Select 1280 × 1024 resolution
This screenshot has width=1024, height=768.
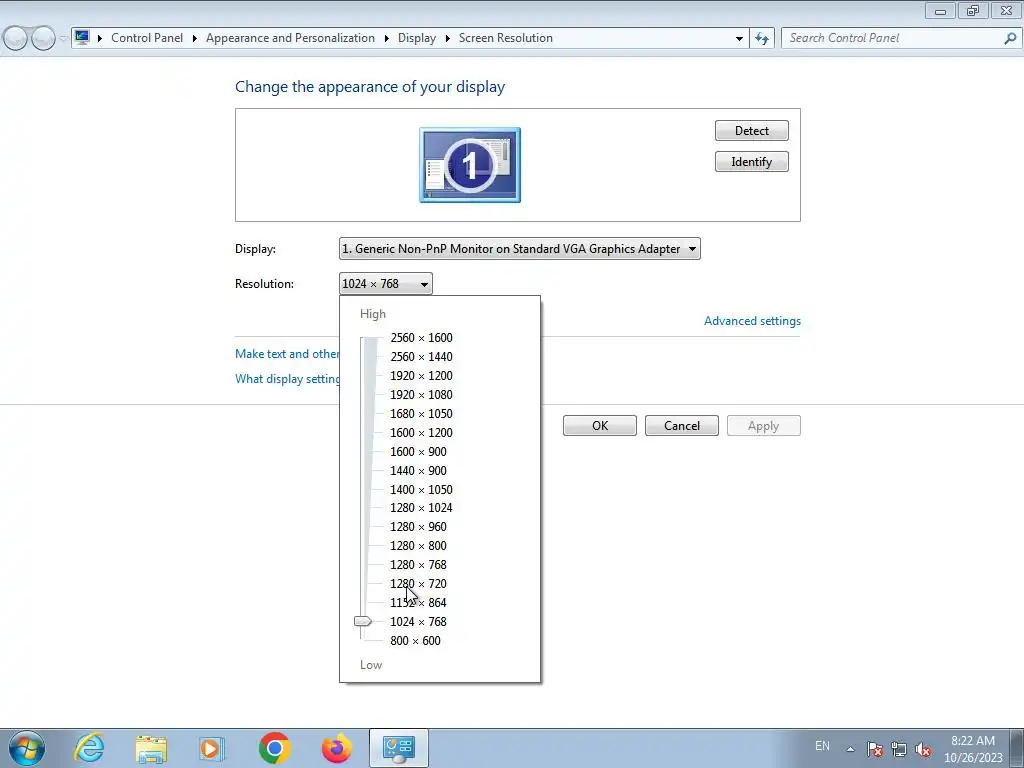[421, 507]
